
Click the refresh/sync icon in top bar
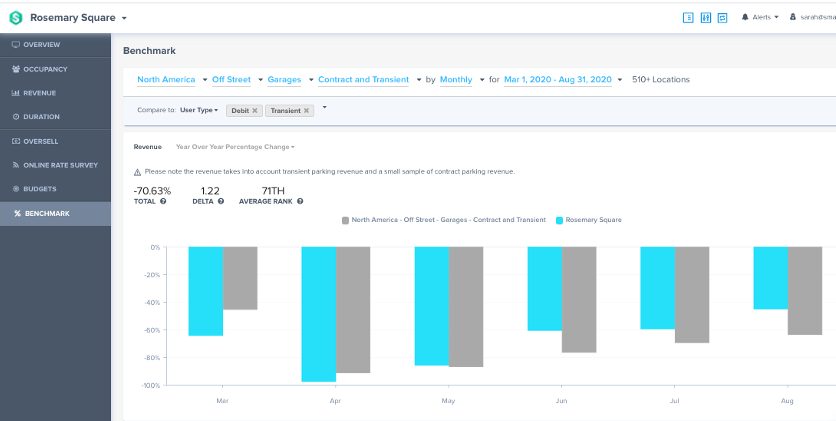point(722,17)
